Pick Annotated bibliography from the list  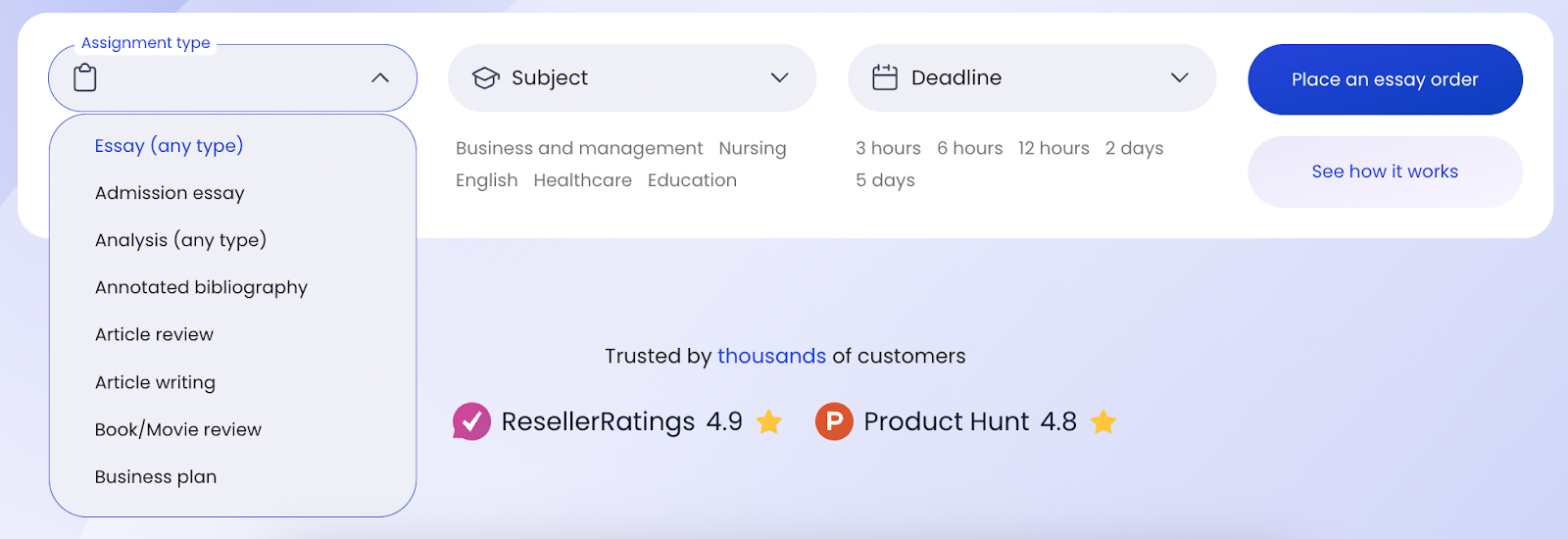coord(201,287)
